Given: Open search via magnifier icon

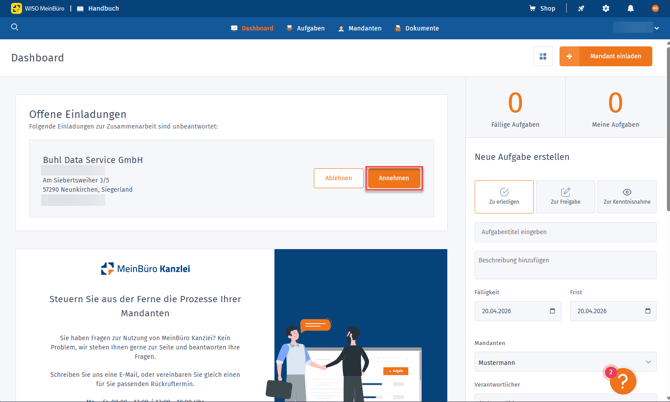Looking at the screenshot, I should [x=15, y=27].
